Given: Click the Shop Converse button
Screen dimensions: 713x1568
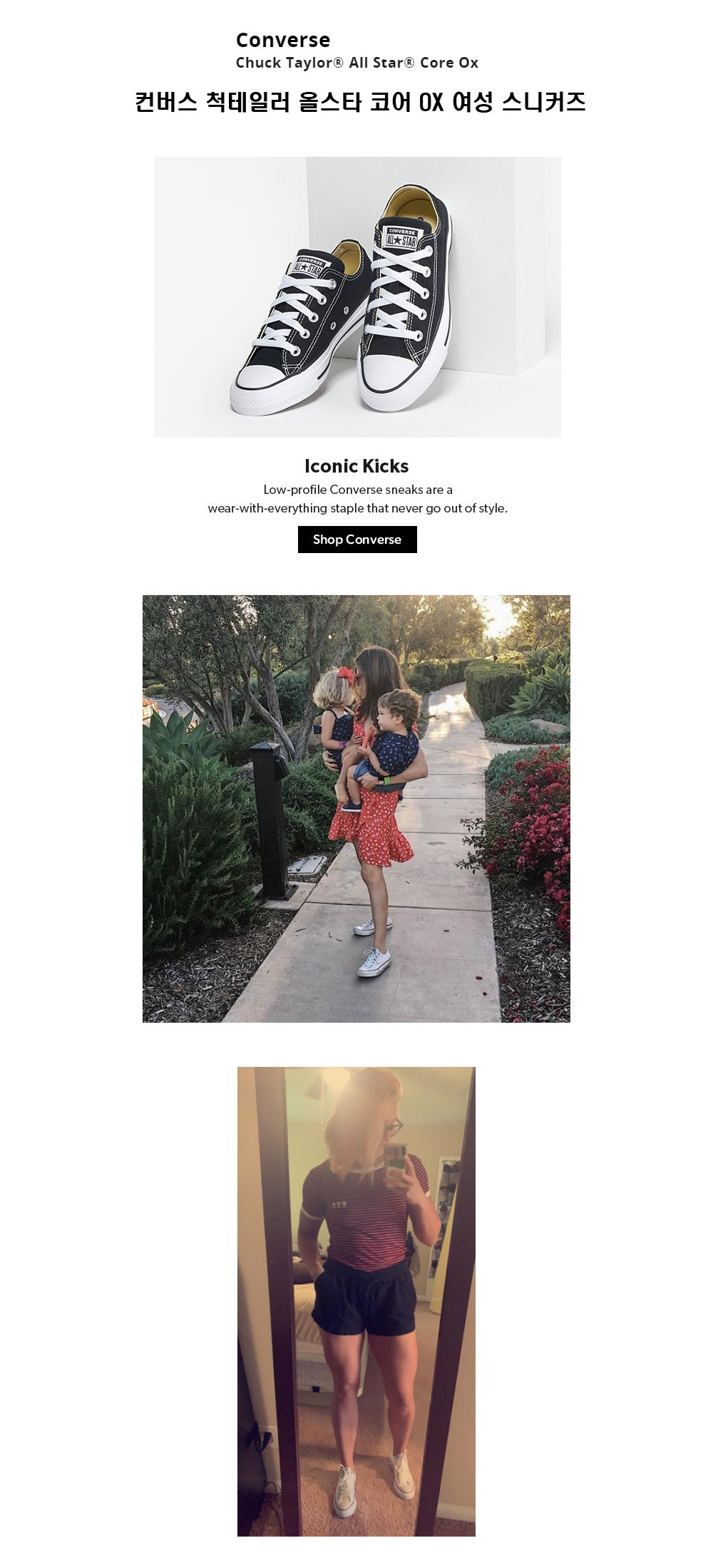Looking at the screenshot, I should (x=357, y=540).
